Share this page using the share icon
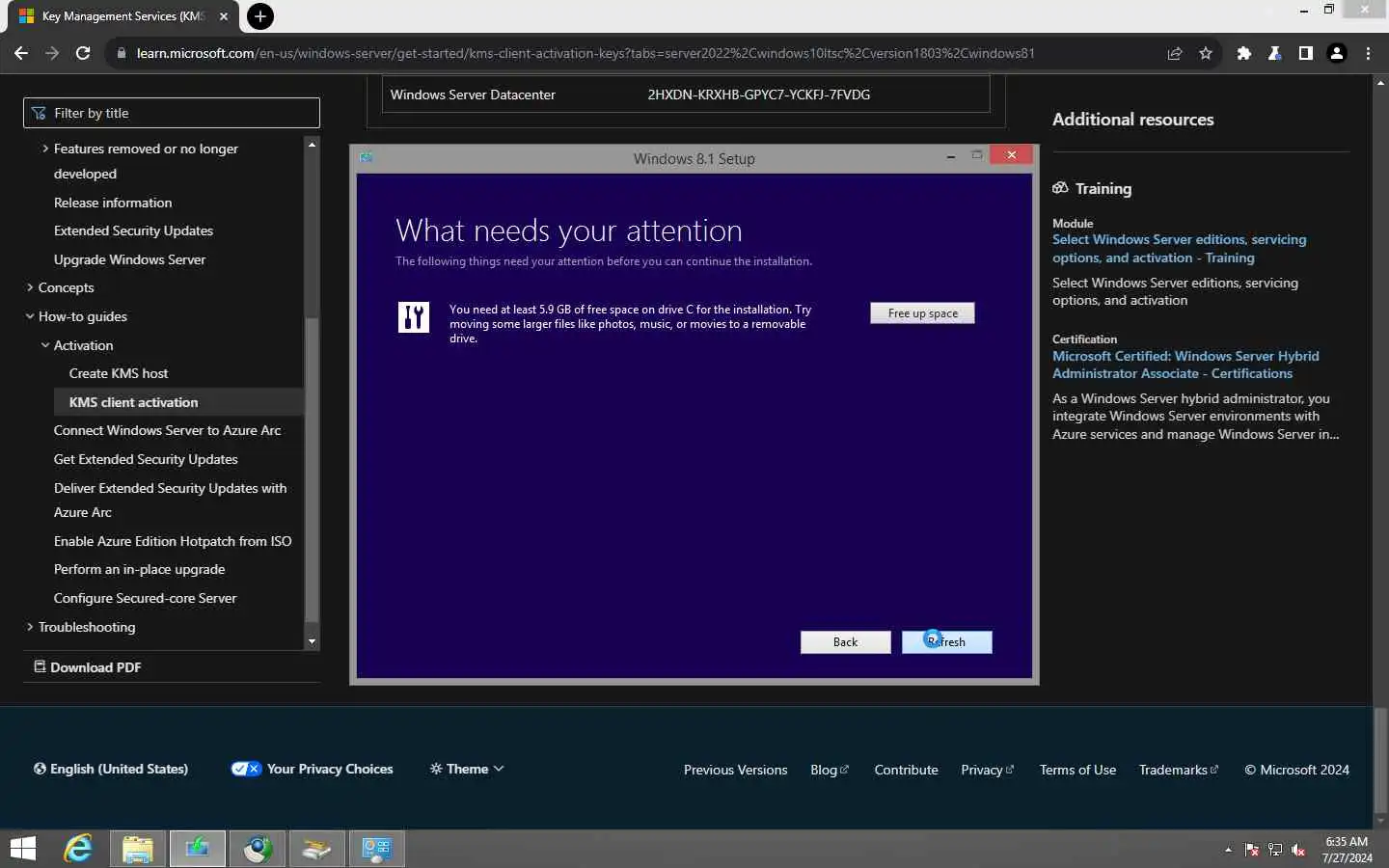The width and height of the screenshot is (1389, 868). [1175, 53]
